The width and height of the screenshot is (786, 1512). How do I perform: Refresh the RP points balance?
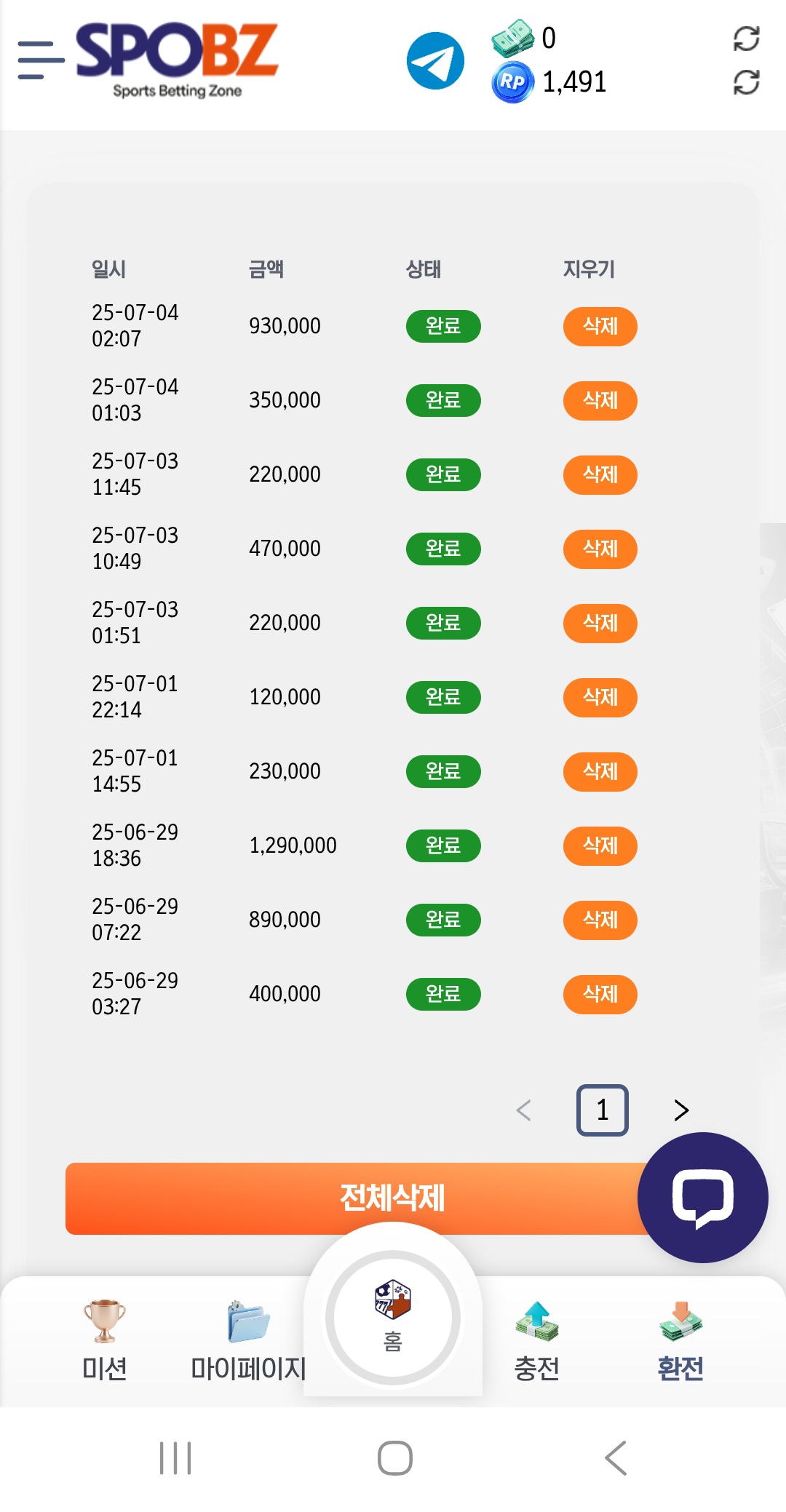pos(746,82)
